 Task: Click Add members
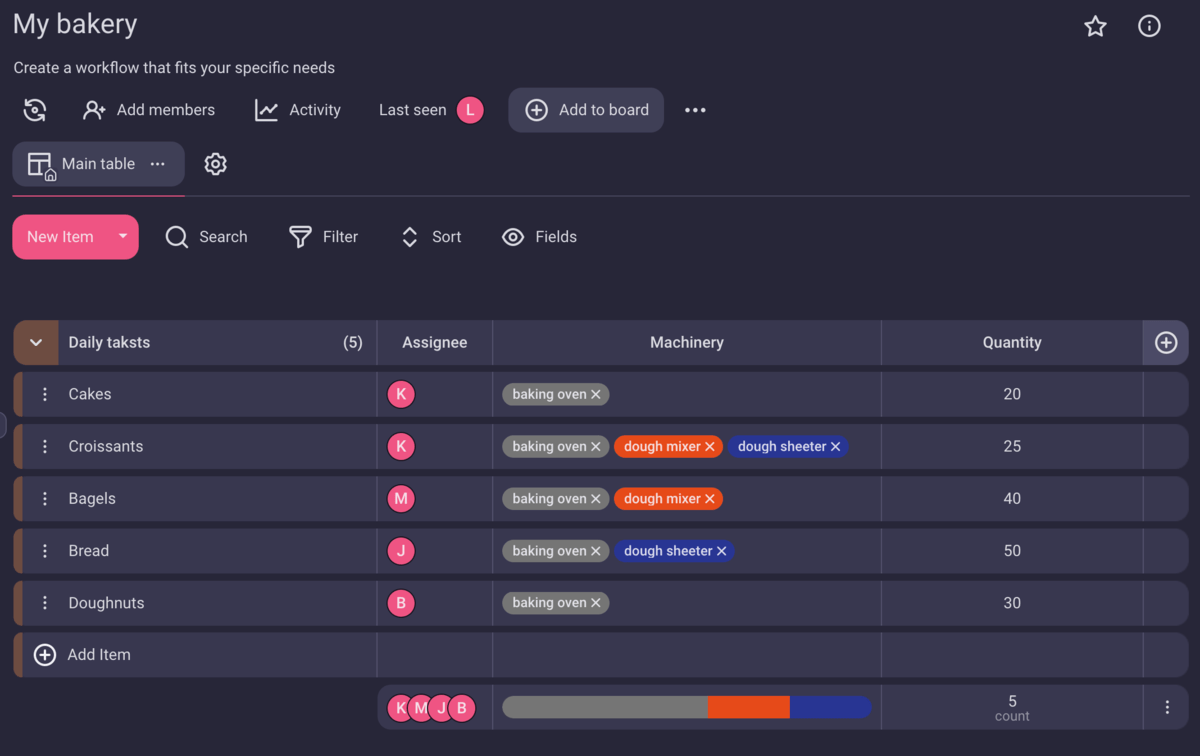coord(149,110)
